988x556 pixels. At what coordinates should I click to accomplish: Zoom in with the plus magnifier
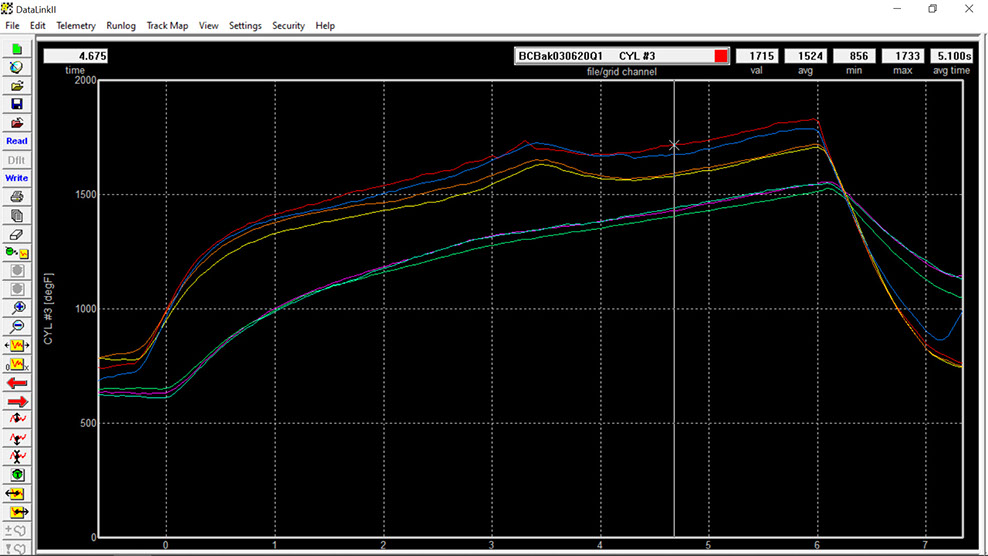pyautogui.click(x=17, y=308)
